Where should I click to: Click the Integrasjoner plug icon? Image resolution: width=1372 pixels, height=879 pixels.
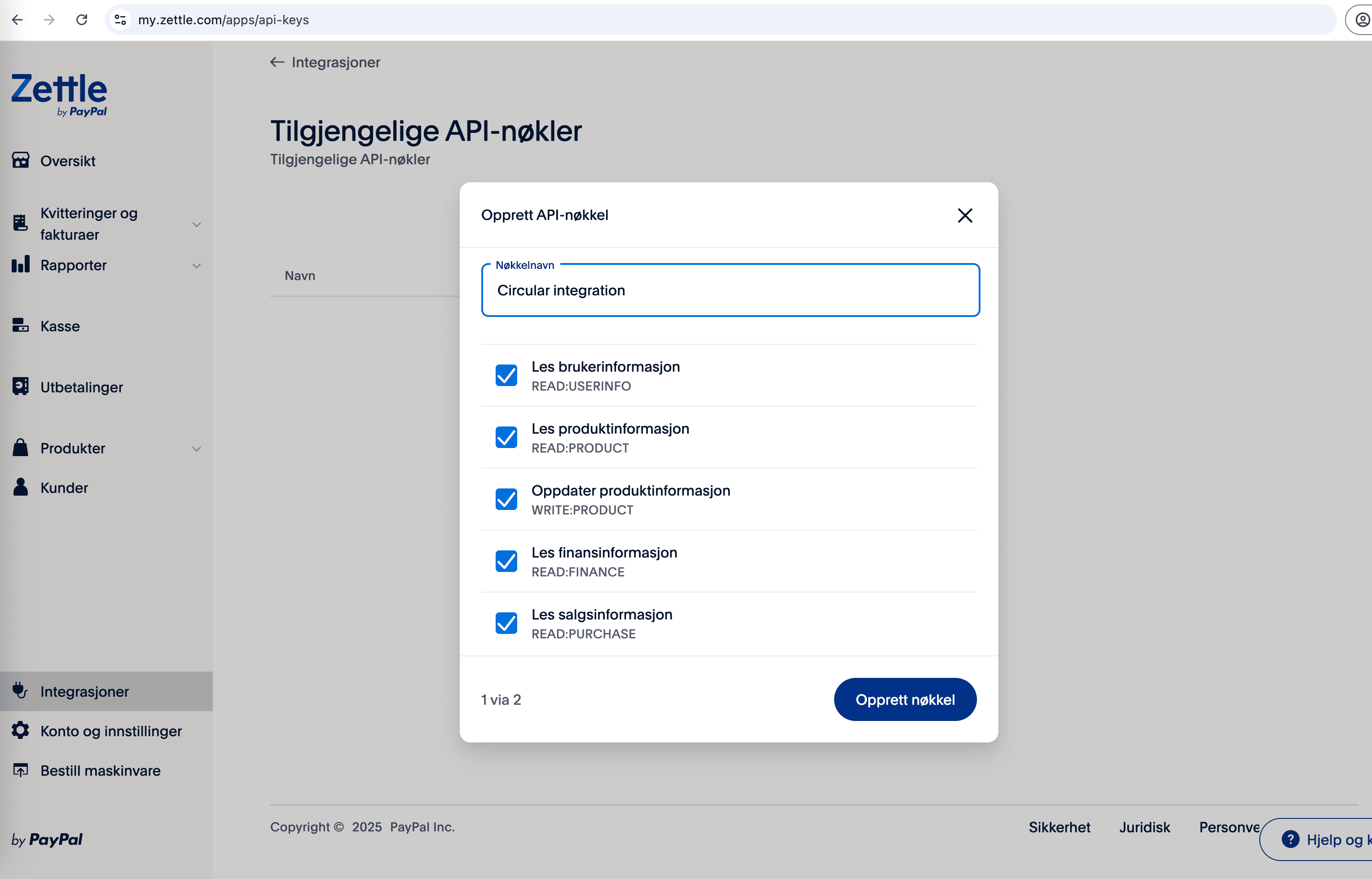(x=21, y=690)
